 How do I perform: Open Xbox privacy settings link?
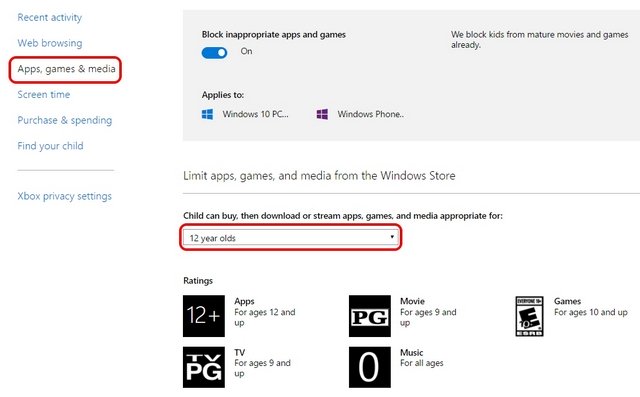click(64, 196)
